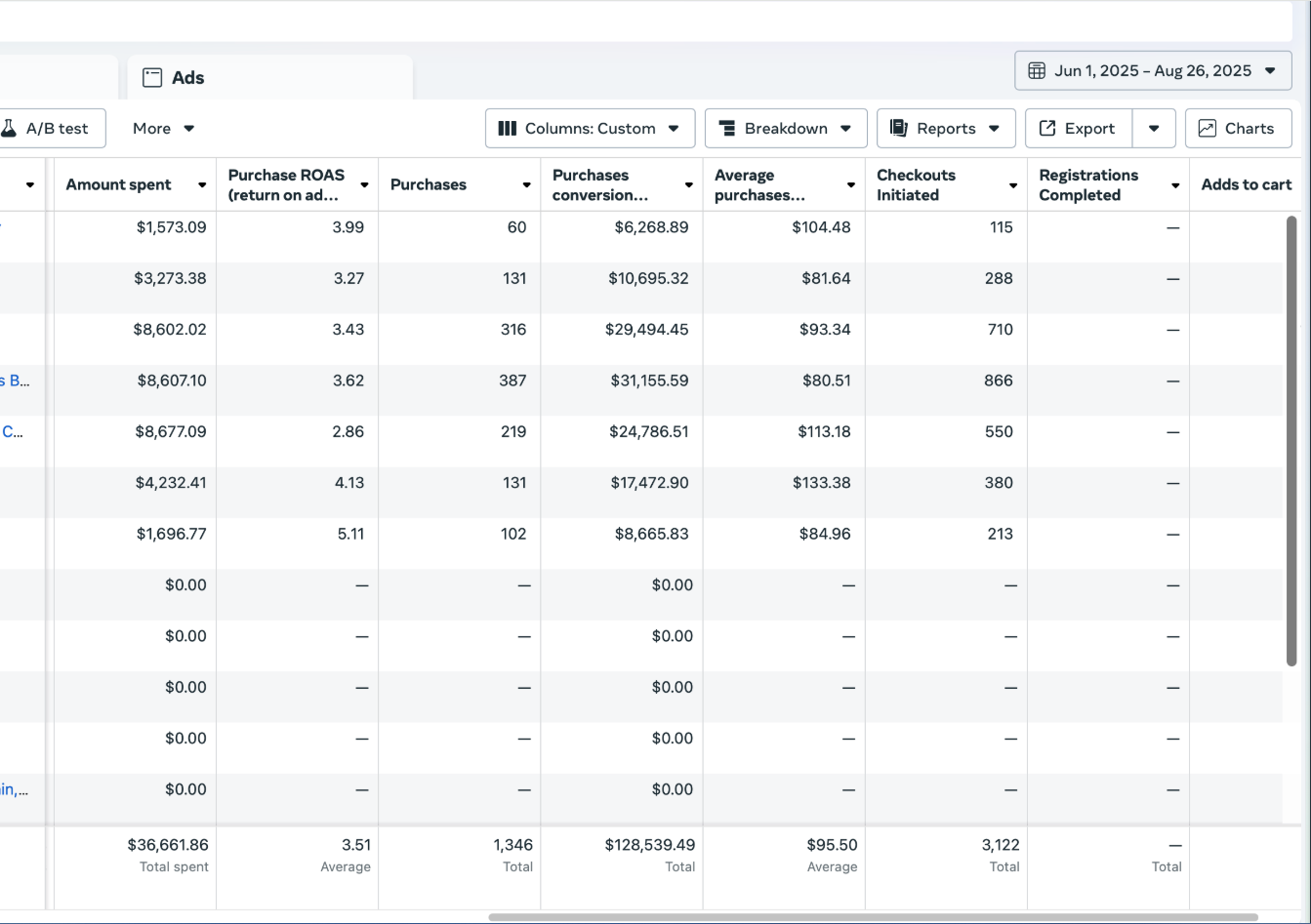Click the Ads tab window icon
The height and width of the screenshot is (924, 1311).
tap(152, 78)
